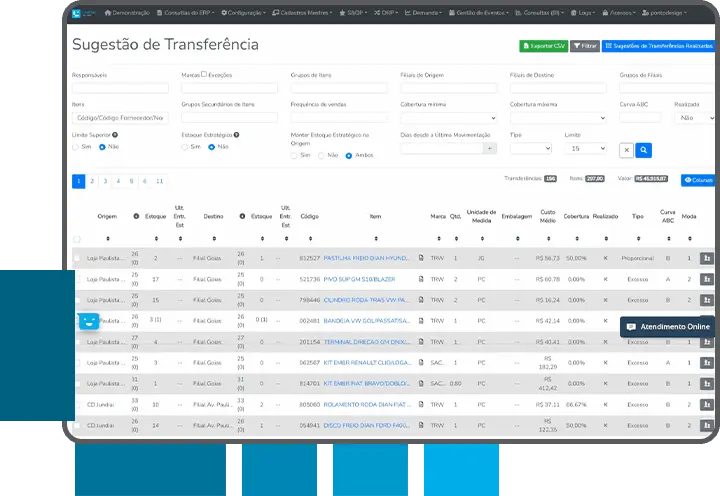This screenshot has width=720, height=496.
Task: Clear filters with the X button
Action: pos(626,150)
